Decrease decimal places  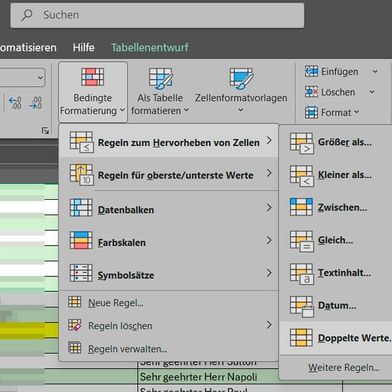click(x=36, y=103)
